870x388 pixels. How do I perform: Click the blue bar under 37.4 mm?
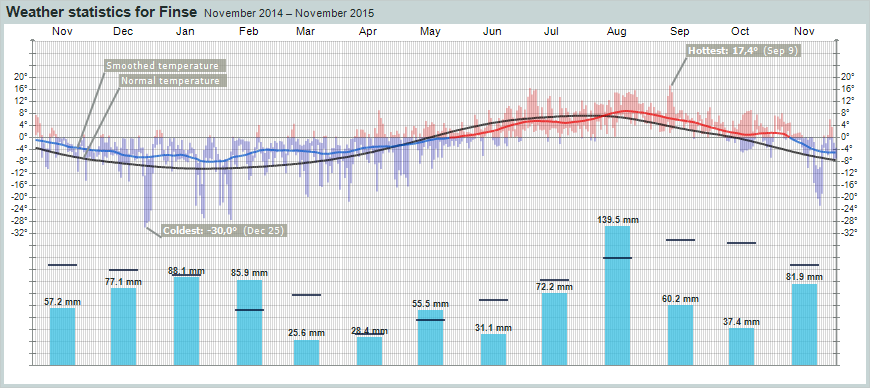741,347
